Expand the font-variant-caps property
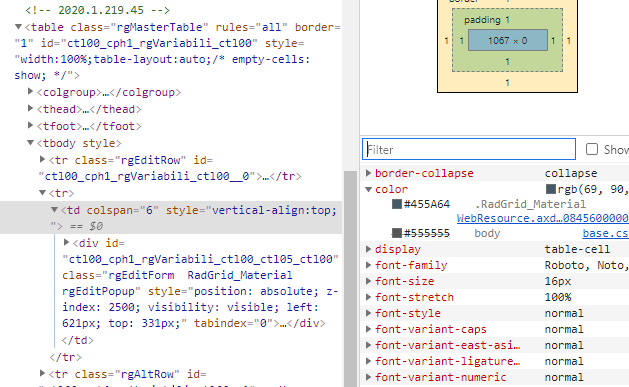The height and width of the screenshot is (387, 629). [x=368, y=329]
